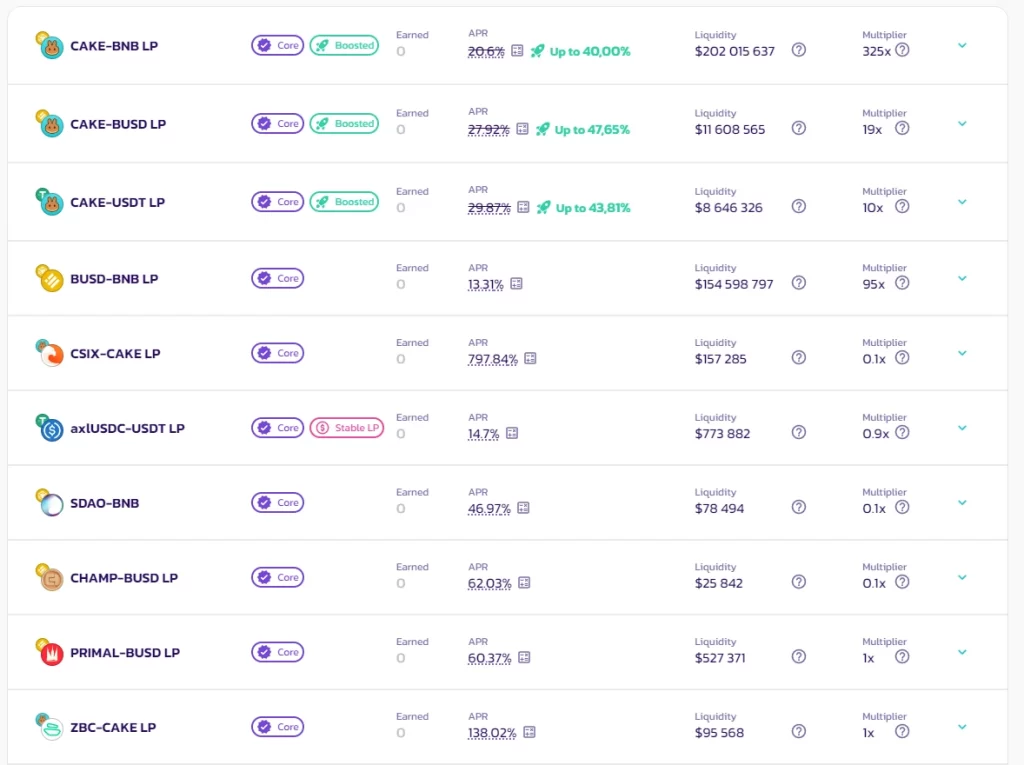Image resolution: width=1024 pixels, height=765 pixels.
Task: Click the CAKE-USDT LP token pair icon
Action: coord(49,202)
